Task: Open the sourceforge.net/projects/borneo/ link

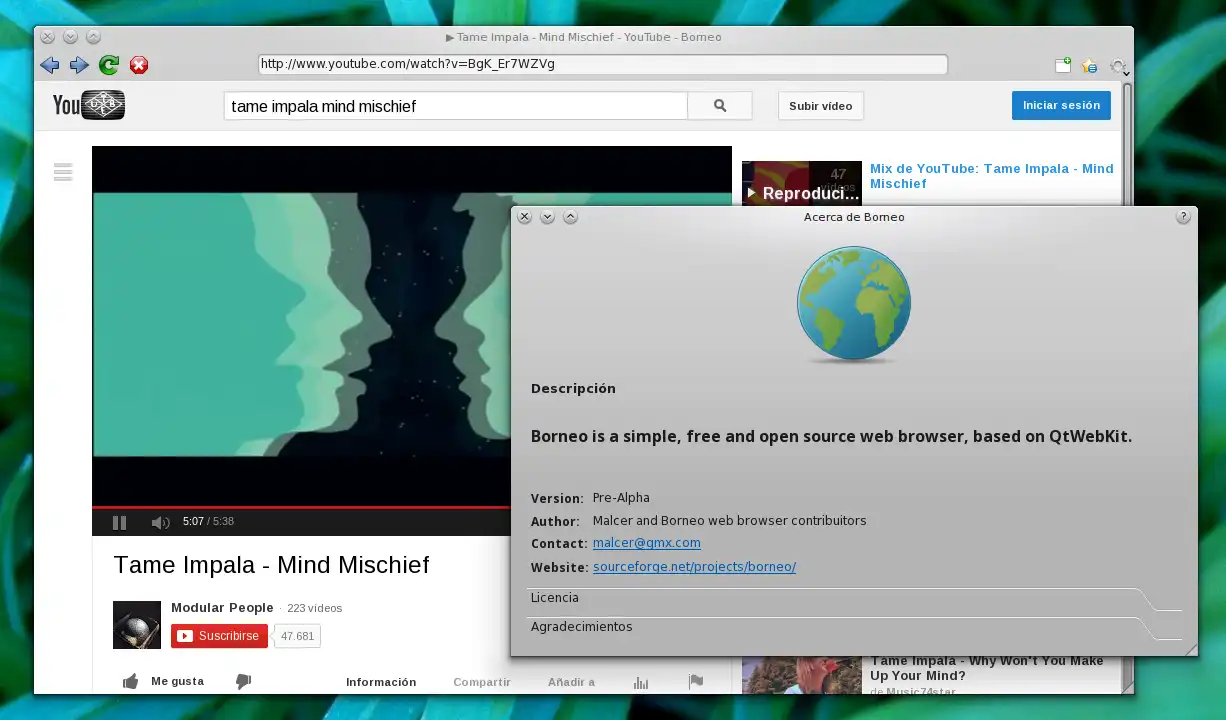Action: pyautogui.click(x=694, y=567)
